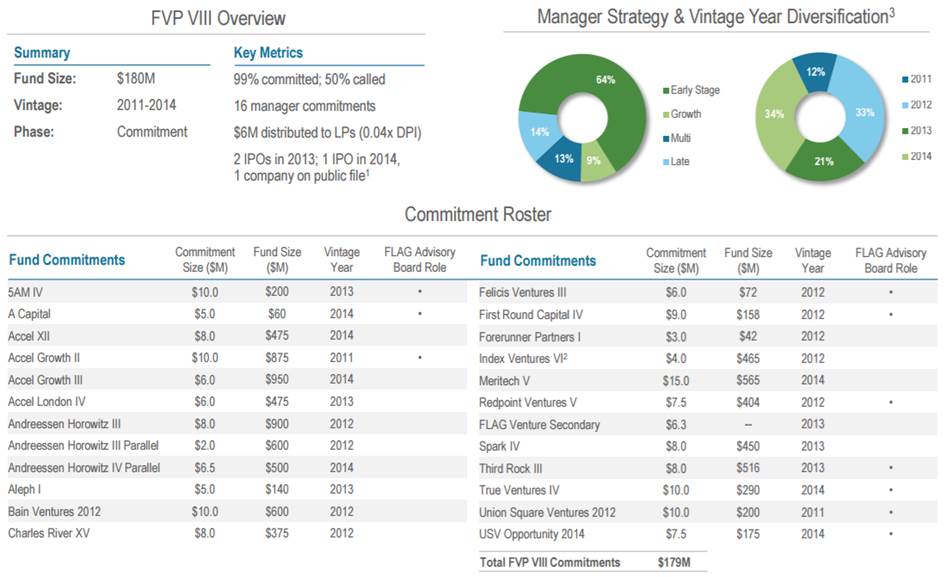The image size is (946, 577).
Task: Click the "Charles River XV" fund name
Action: click(48, 534)
